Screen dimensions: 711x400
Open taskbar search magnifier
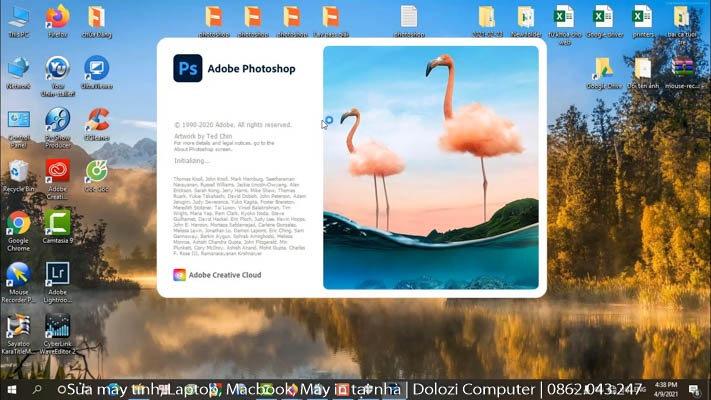pos(37,389)
